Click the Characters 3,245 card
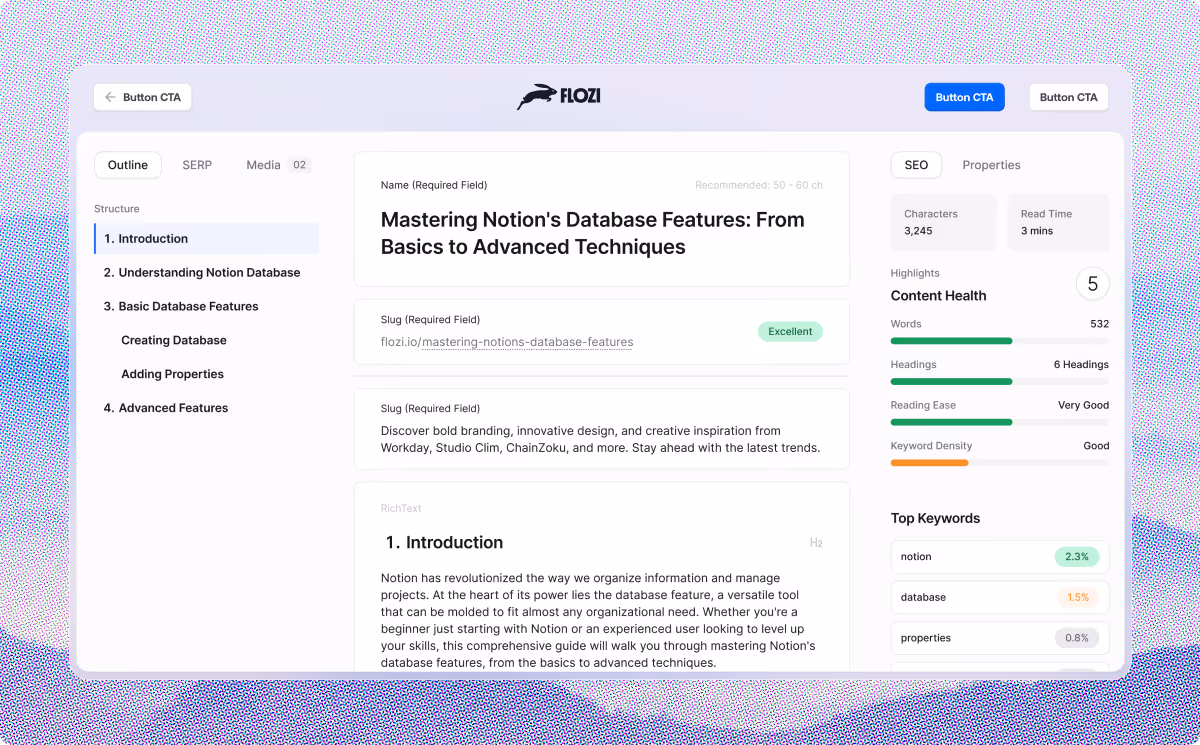Image resolution: width=1200 pixels, height=745 pixels. click(x=943, y=222)
